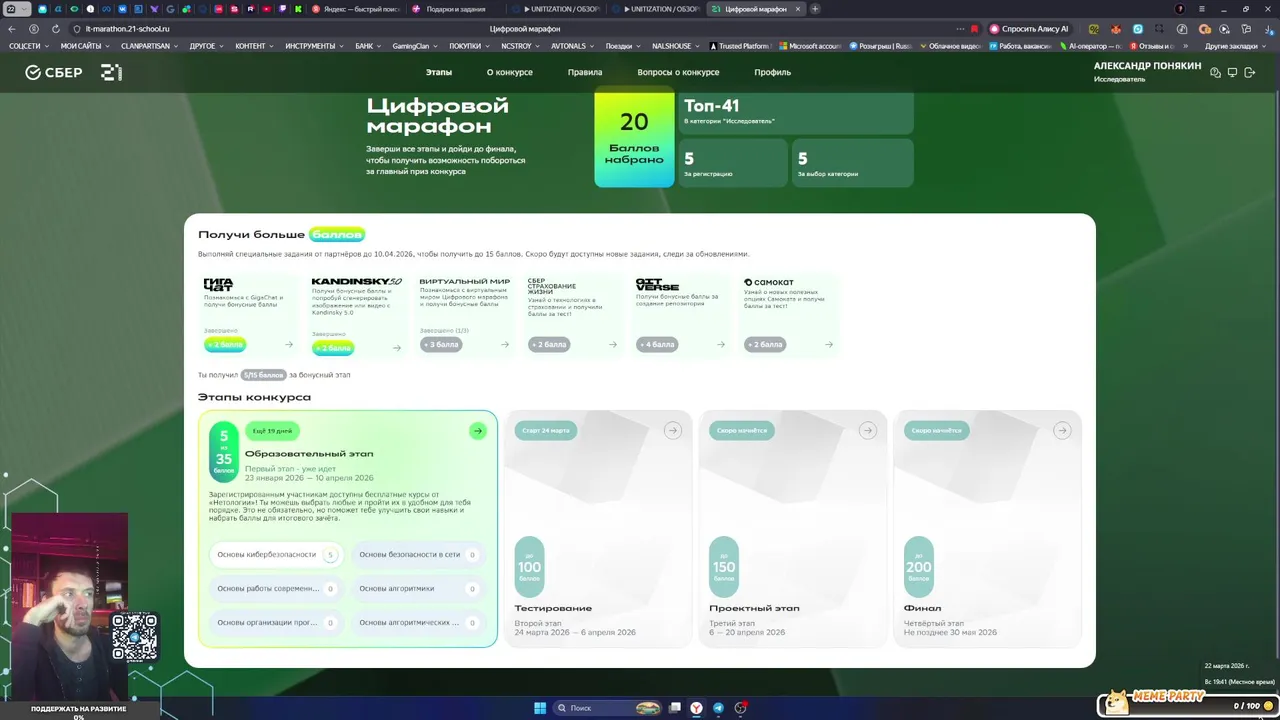The height and width of the screenshot is (720, 1280).
Task: Click the Топ-41 ranking tile
Action: (x=796, y=112)
